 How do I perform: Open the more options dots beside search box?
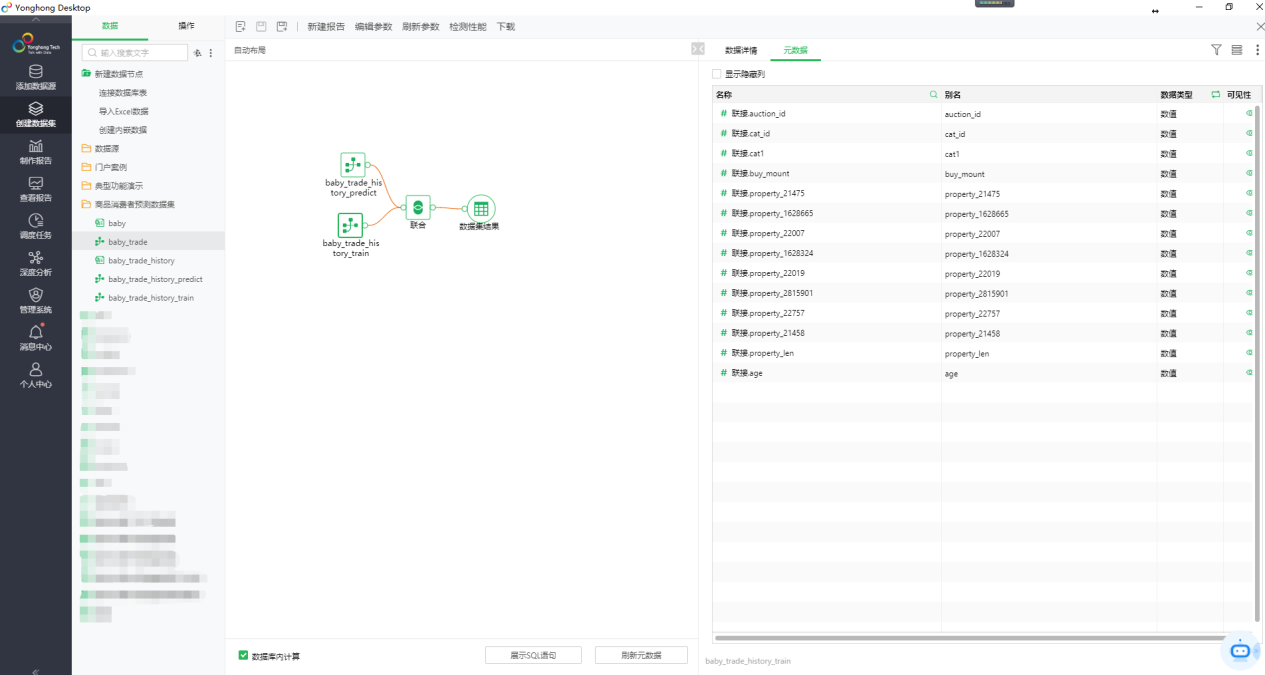(x=211, y=53)
